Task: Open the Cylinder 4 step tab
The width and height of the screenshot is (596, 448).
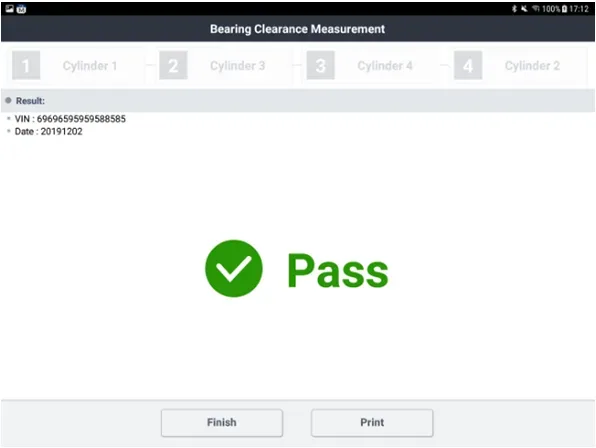Action: [x=385, y=66]
